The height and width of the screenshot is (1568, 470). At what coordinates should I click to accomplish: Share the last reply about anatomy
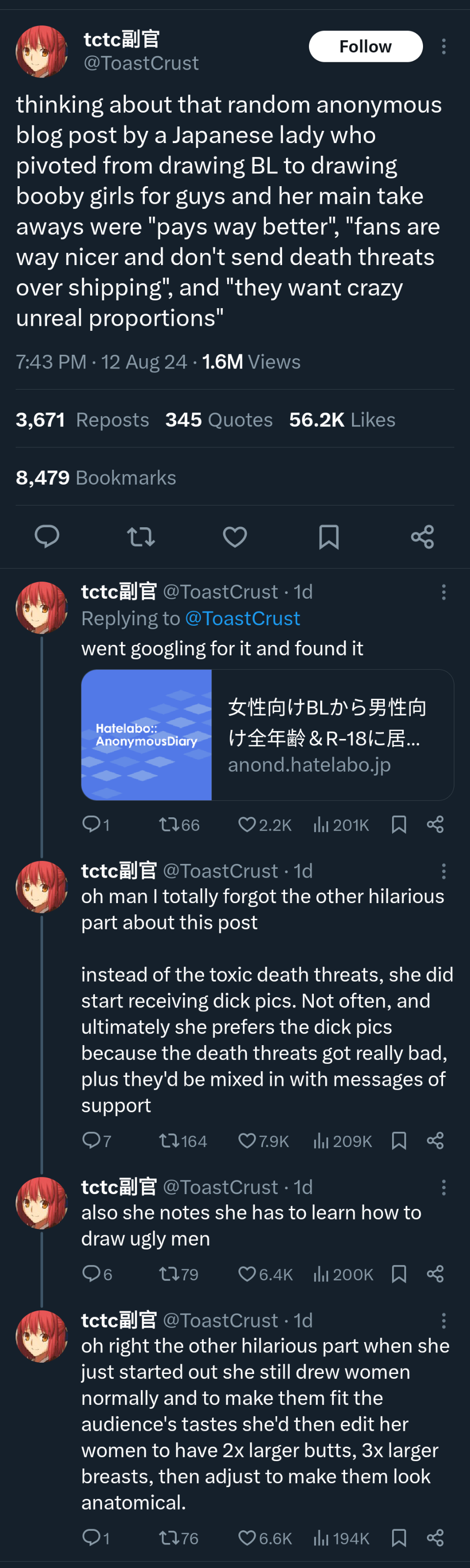(435, 1538)
